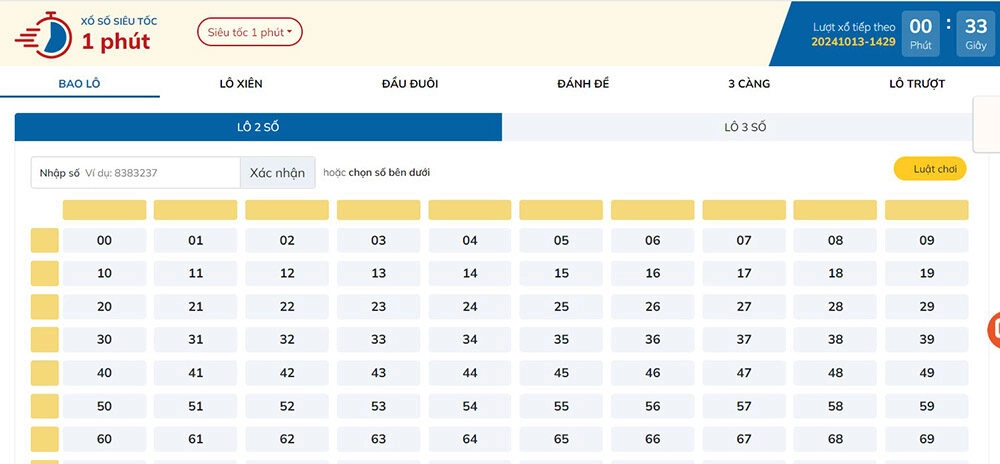Click yellow row selector beside number 40
The height and width of the screenshot is (464, 1000).
click(45, 373)
